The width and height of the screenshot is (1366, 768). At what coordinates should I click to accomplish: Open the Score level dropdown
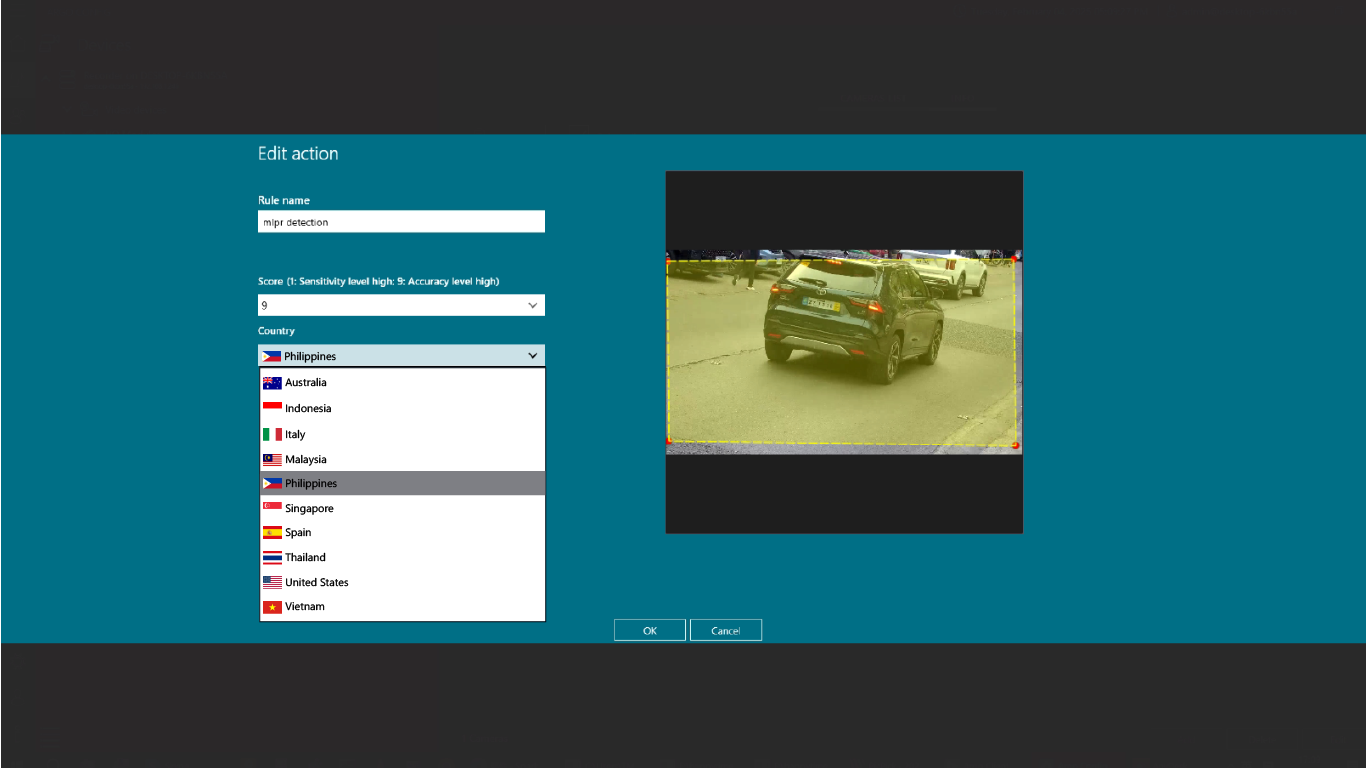click(401, 305)
